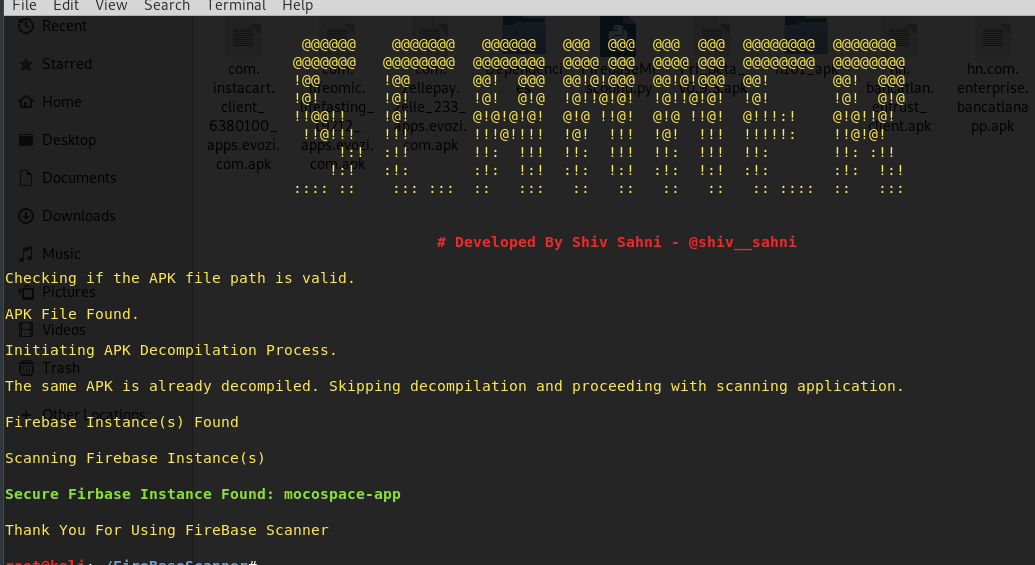Open the File menu

24,6
